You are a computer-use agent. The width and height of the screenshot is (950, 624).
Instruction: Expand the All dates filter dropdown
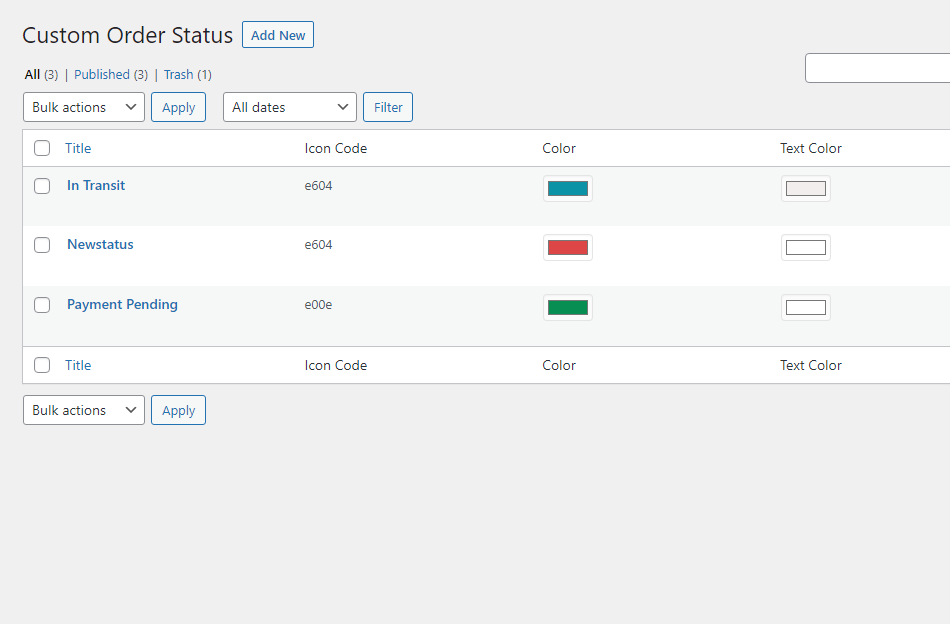point(289,107)
